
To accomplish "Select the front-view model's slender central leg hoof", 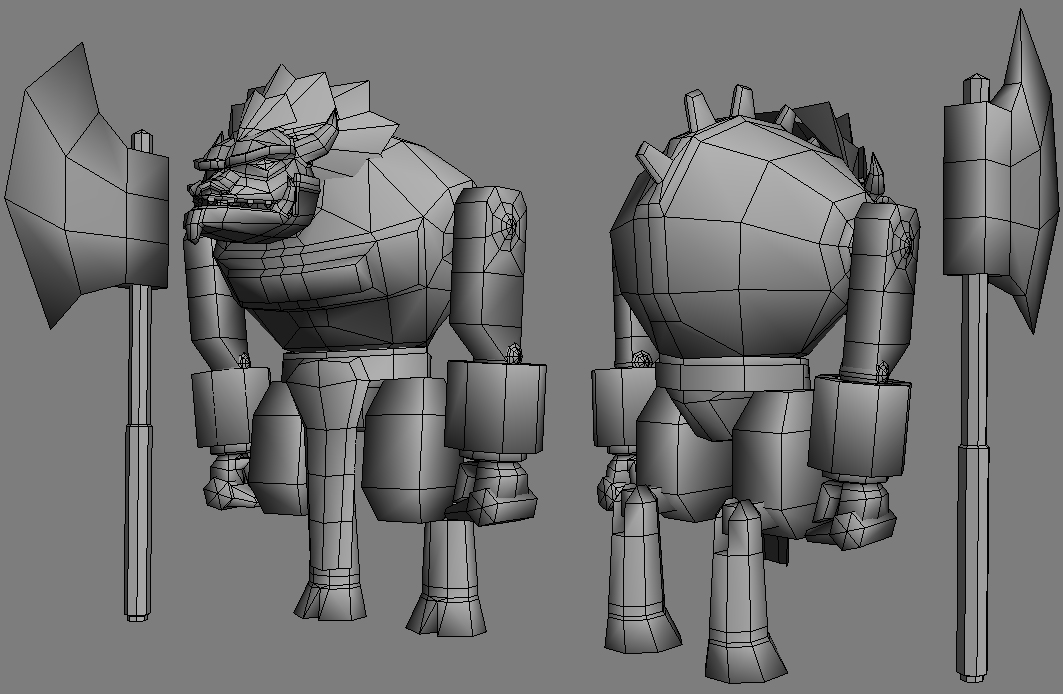I will (x=330, y=600).
